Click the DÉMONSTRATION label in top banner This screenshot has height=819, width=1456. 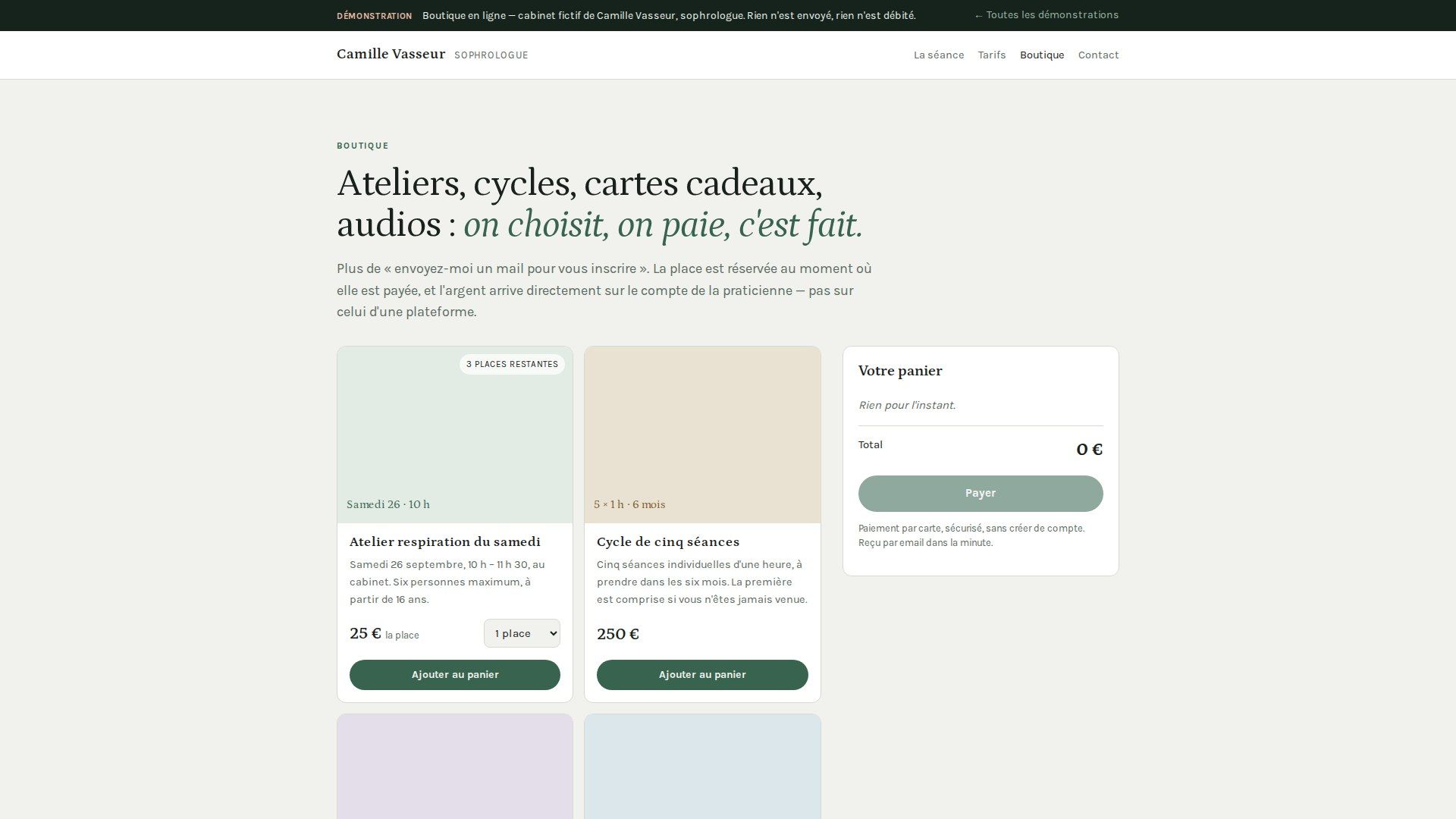[x=375, y=16]
